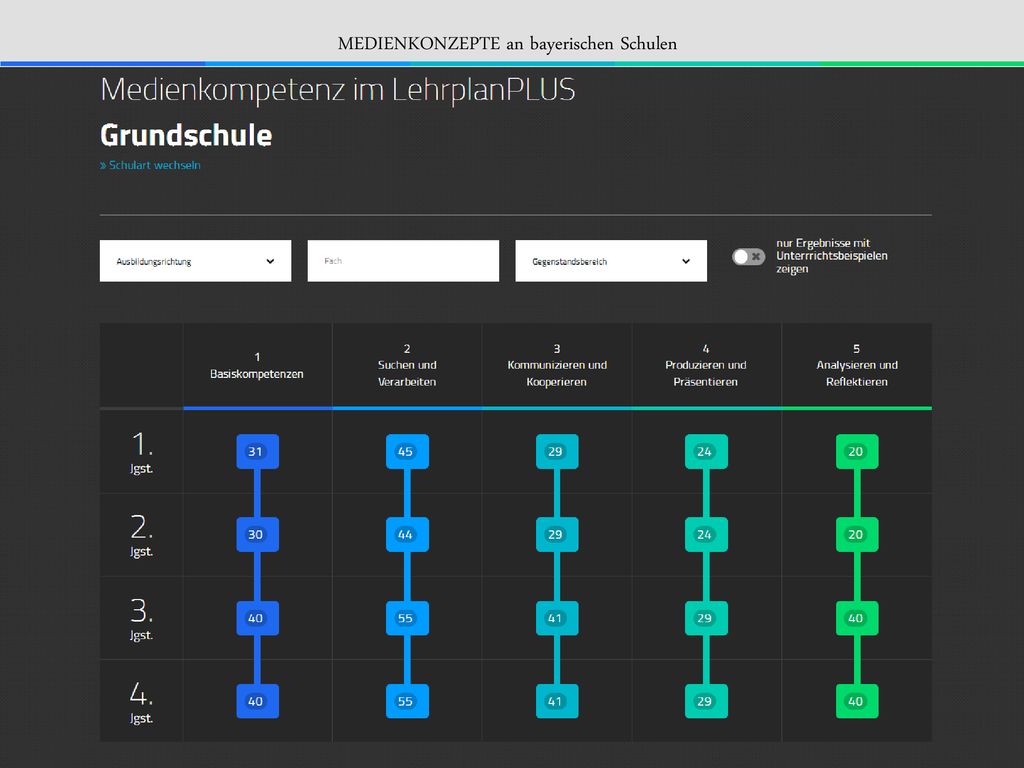This screenshot has height=768, width=1024.
Task: Click badge 24 for 2. Jgst. Produzieren
Action: click(706, 534)
